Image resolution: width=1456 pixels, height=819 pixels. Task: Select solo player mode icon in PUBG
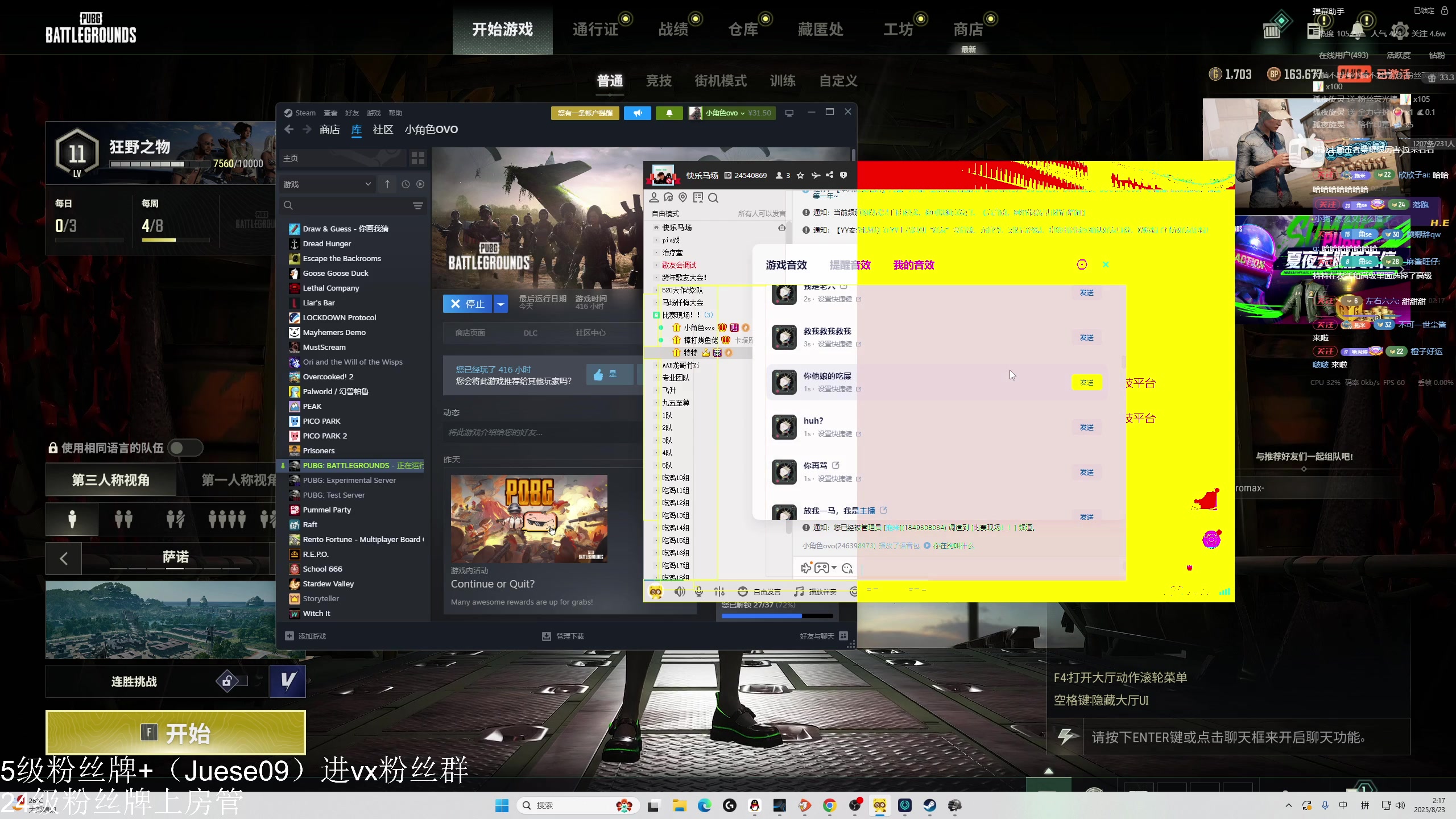point(72,519)
